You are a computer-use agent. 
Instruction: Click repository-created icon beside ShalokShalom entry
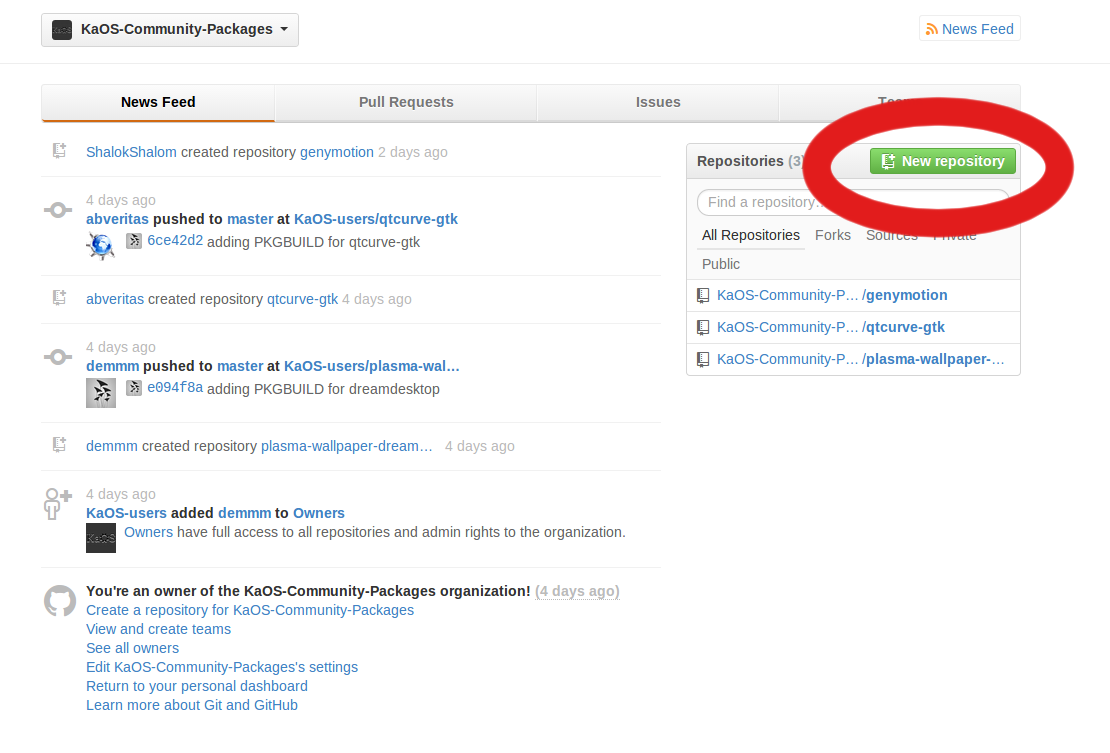59,150
